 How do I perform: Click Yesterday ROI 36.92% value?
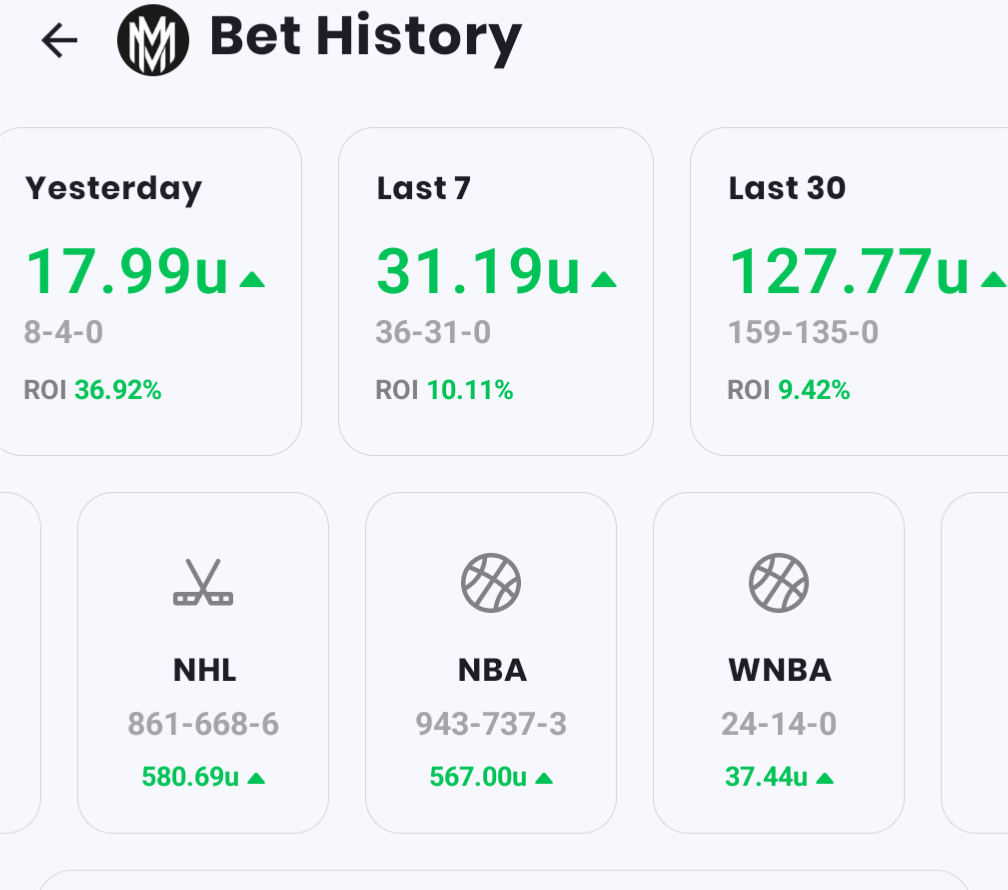(118, 390)
